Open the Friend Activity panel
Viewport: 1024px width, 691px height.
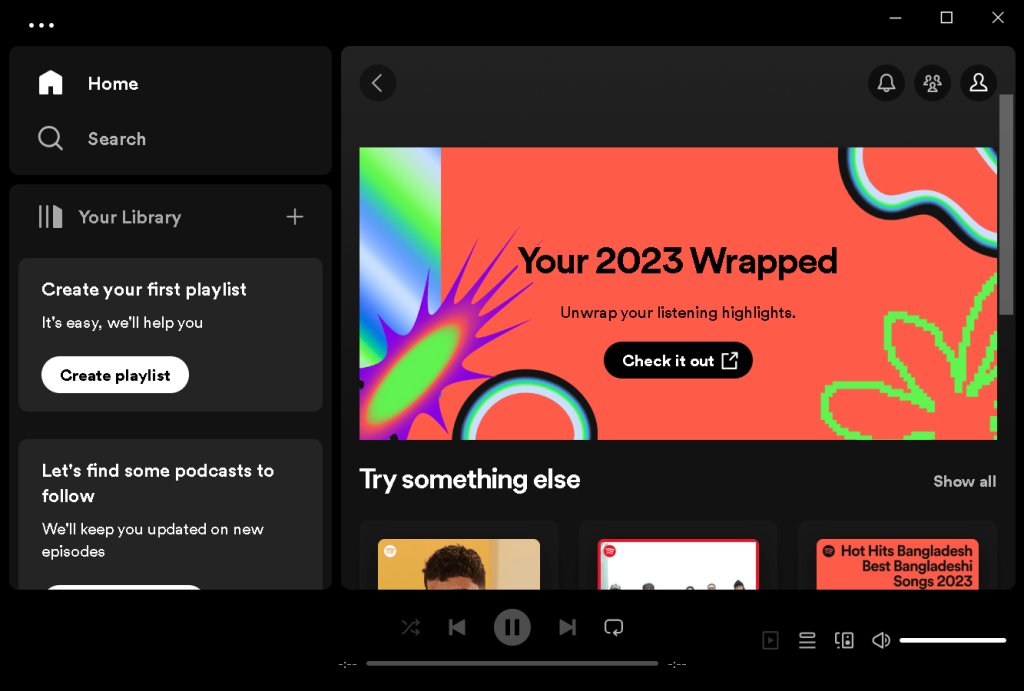pos(932,83)
